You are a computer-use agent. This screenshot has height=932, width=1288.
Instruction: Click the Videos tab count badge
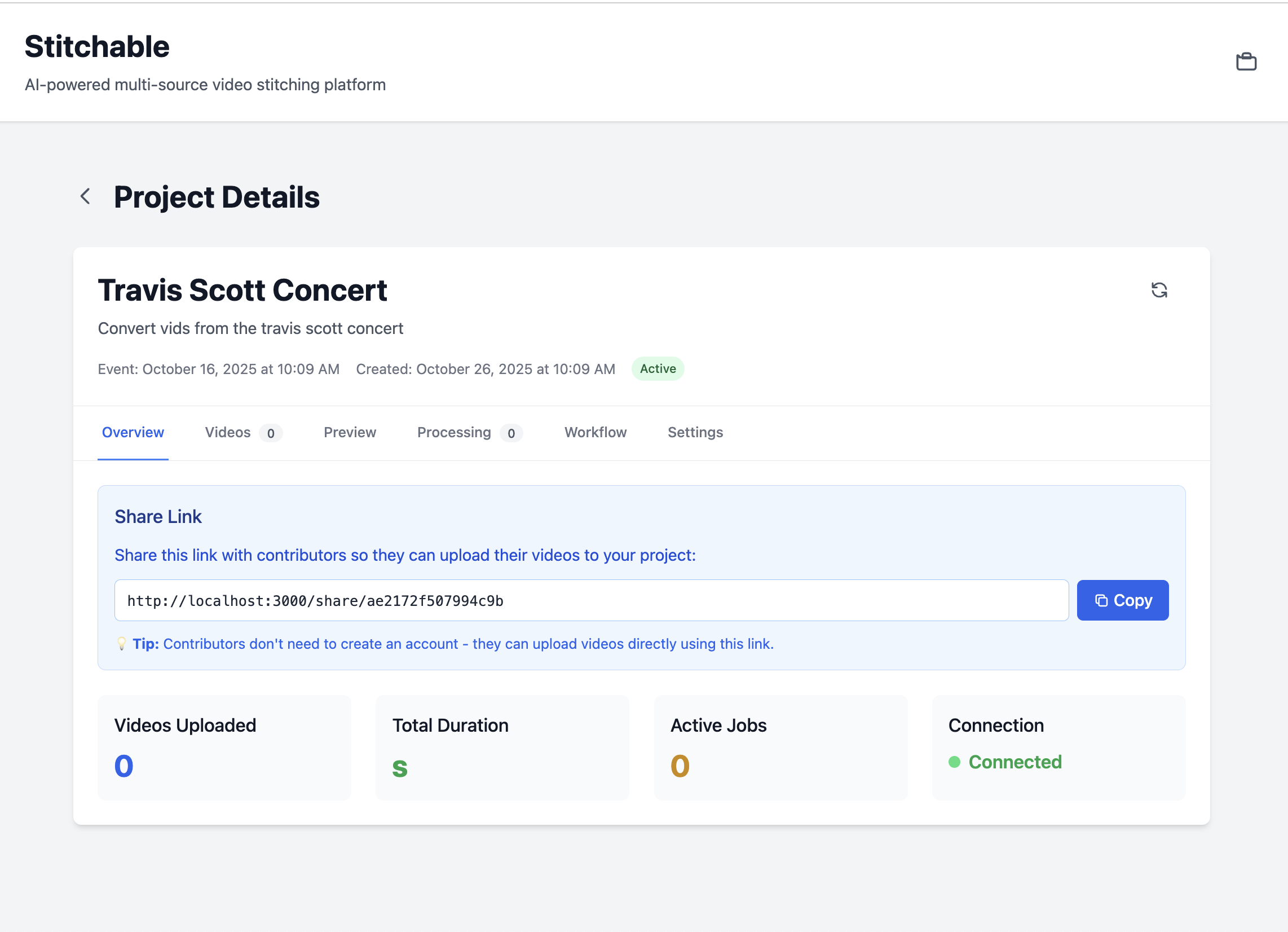[271, 434]
